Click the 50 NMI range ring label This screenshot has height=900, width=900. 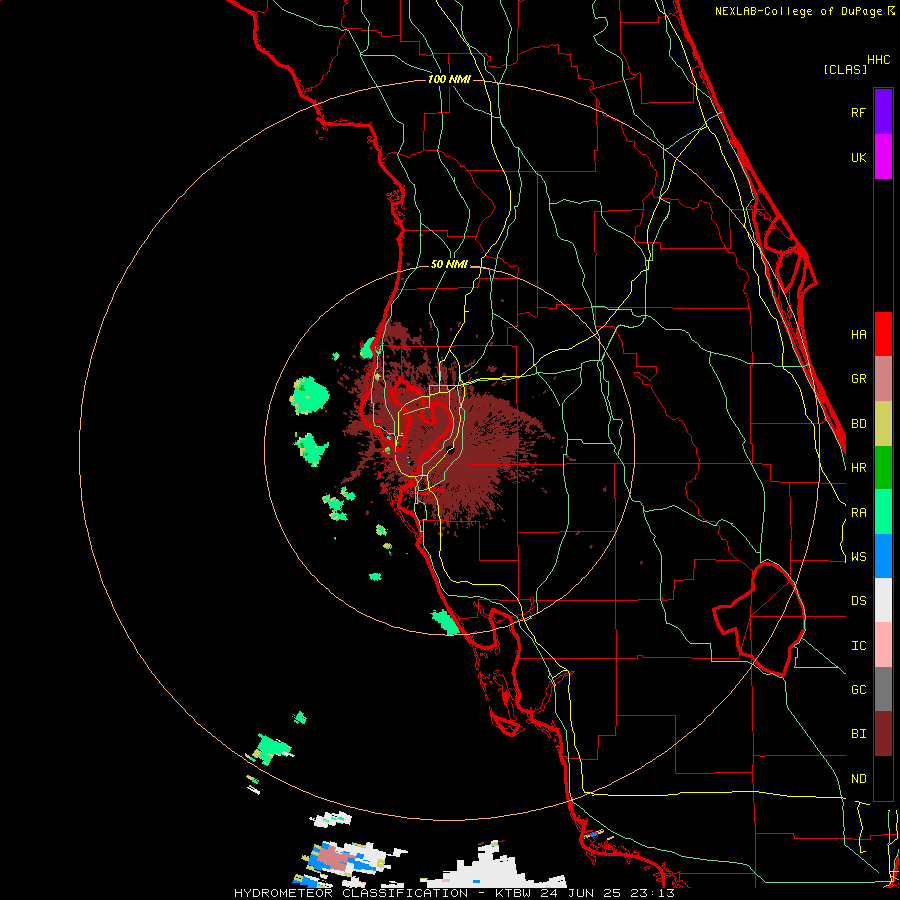pos(449,265)
